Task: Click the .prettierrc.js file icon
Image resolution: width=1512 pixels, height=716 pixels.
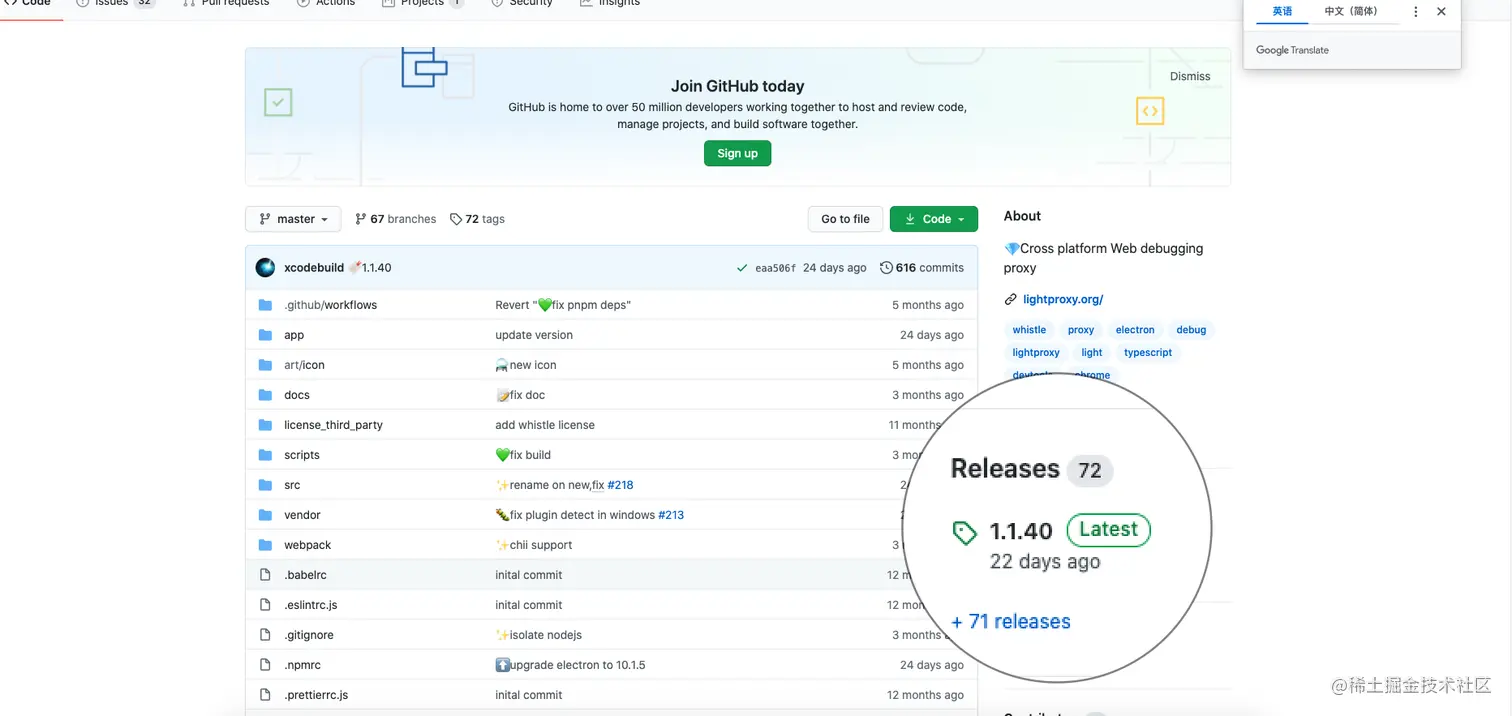Action: pos(265,695)
